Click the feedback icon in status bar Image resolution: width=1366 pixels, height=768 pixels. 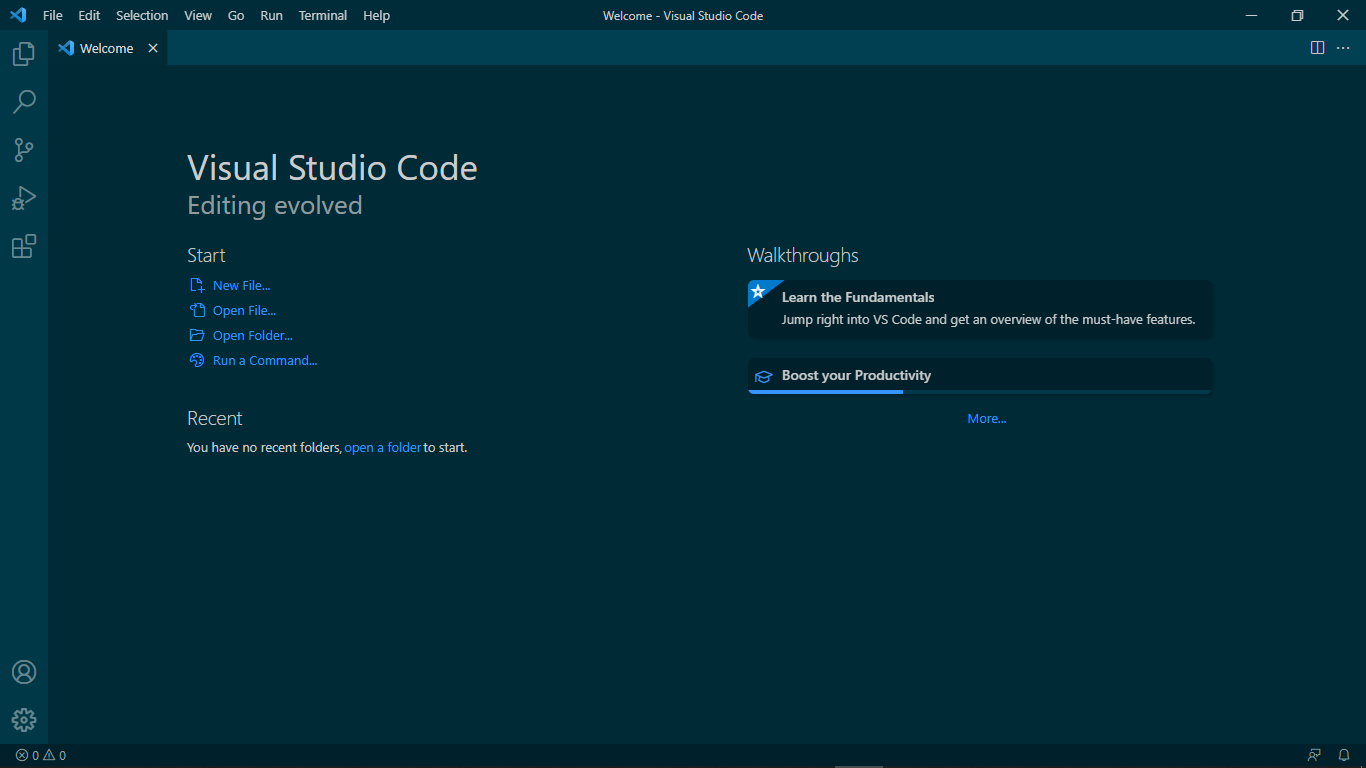(x=1314, y=756)
